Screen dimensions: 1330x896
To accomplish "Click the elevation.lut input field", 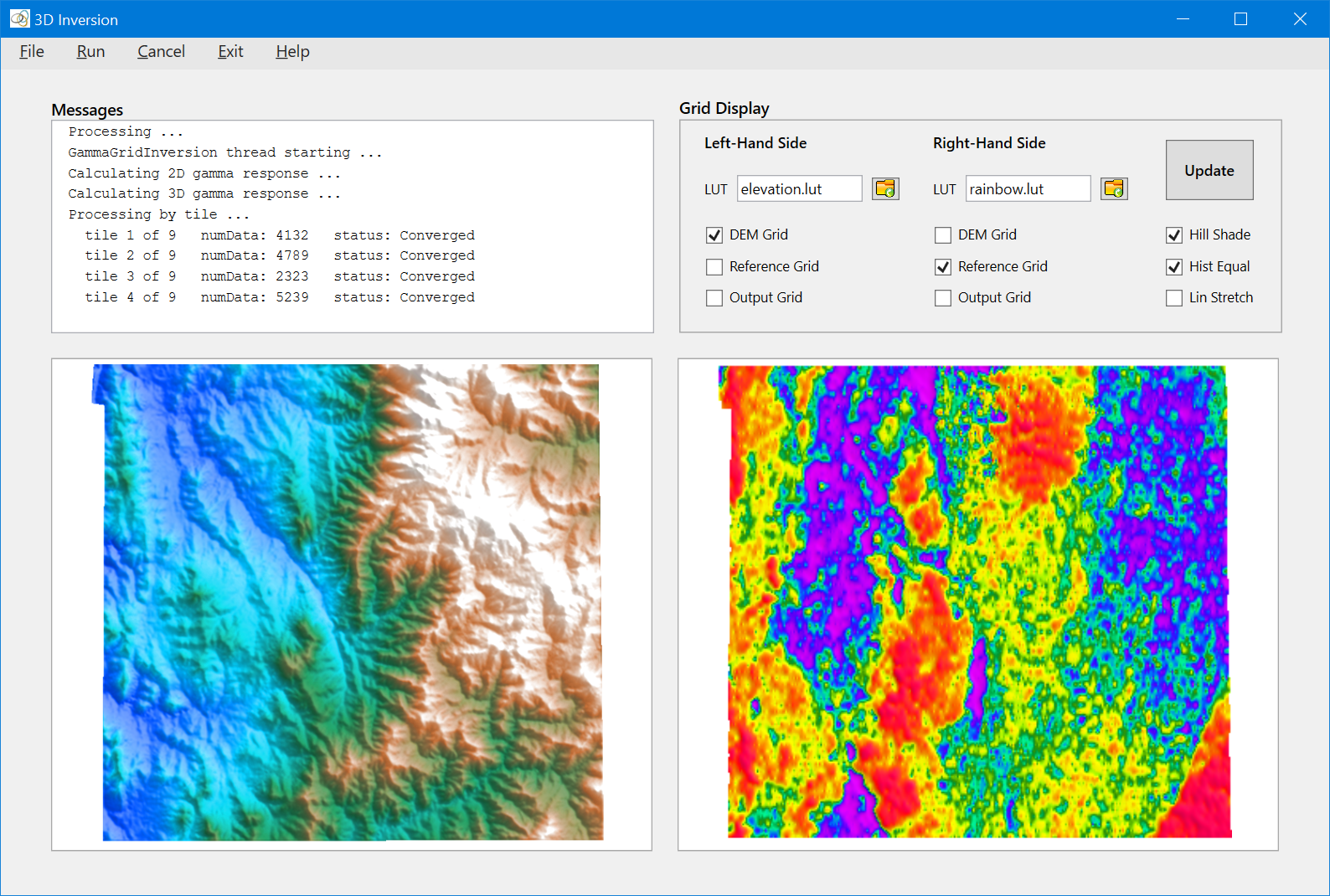I will pyautogui.click(x=799, y=188).
